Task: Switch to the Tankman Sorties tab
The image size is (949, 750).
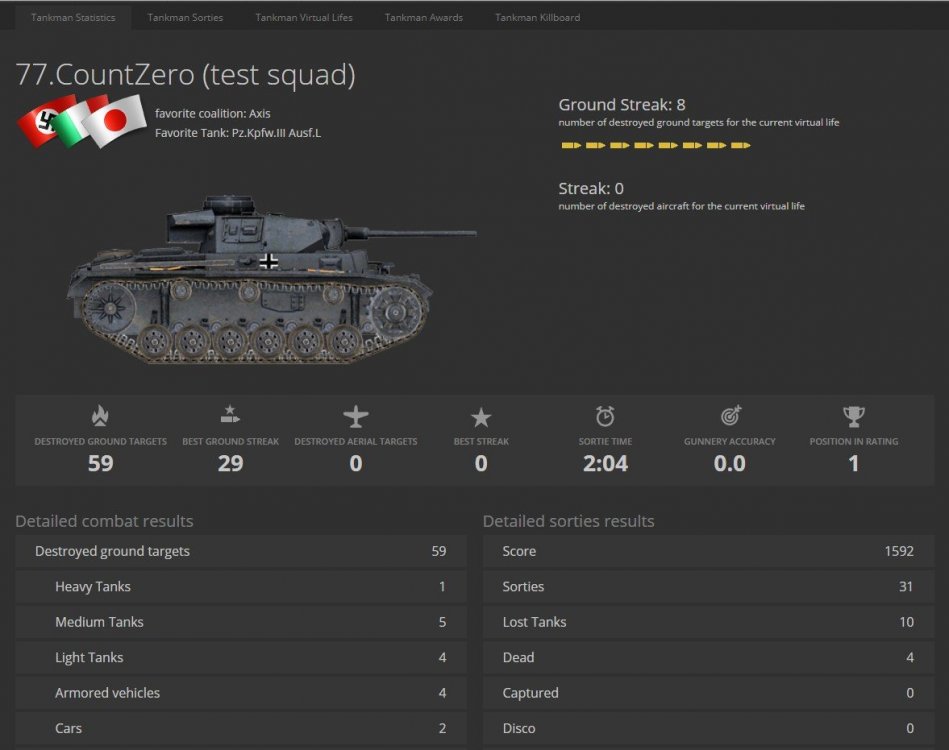Action: point(184,16)
